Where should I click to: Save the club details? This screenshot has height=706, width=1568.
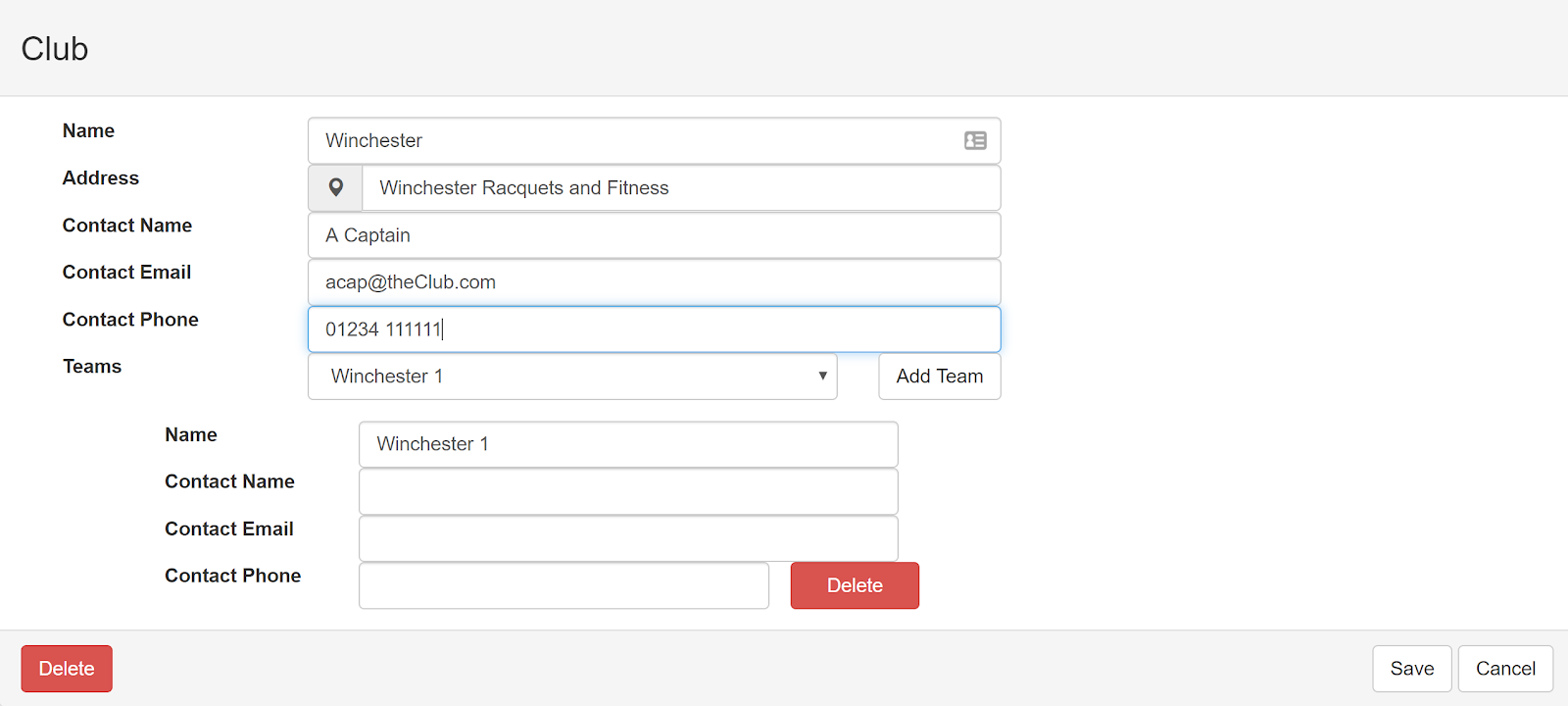point(1412,669)
